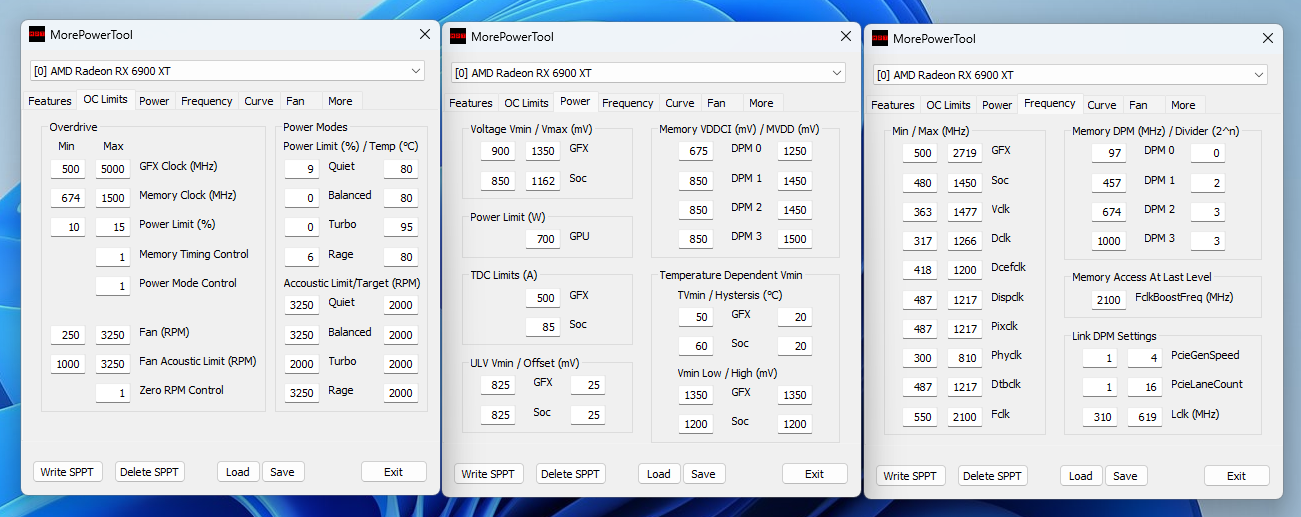The image size is (1301, 517).
Task: Click DPM 3 MVDD field showing 1500
Action: (x=795, y=239)
